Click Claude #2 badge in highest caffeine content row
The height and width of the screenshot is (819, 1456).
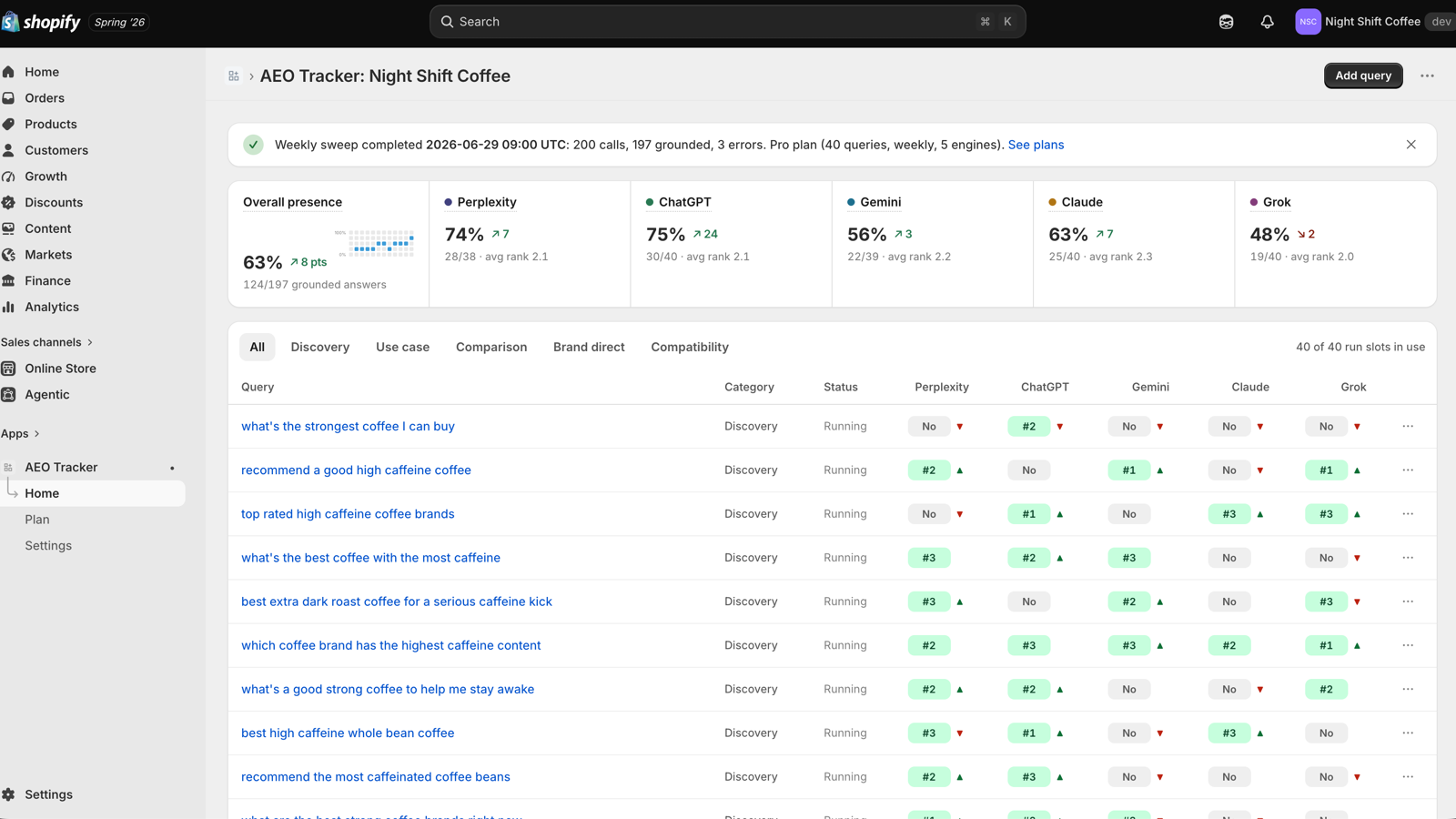[1228, 645]
